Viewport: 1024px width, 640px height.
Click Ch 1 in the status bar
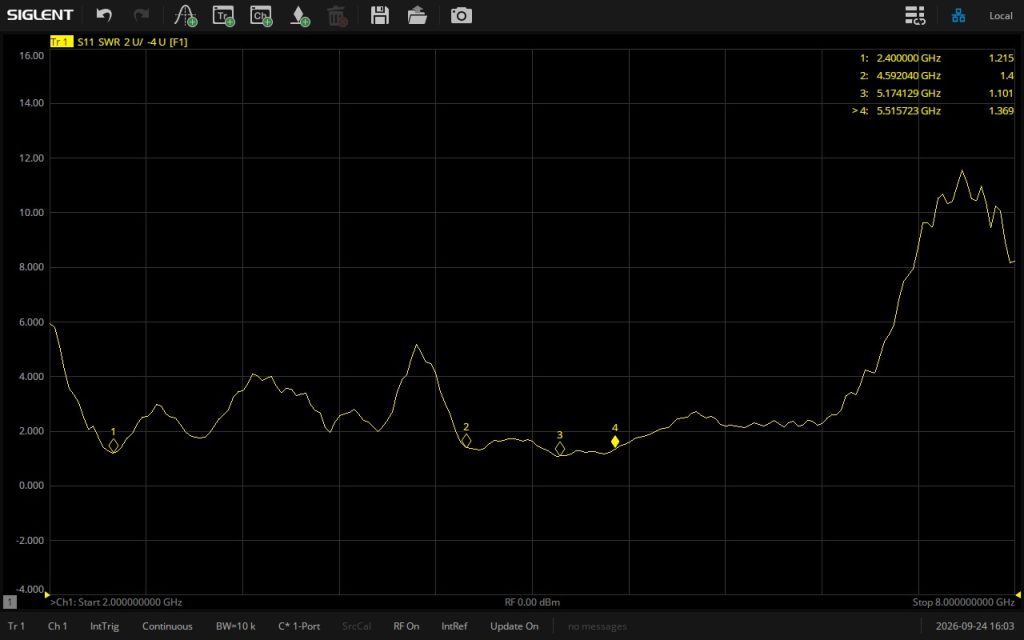point(57,626)
